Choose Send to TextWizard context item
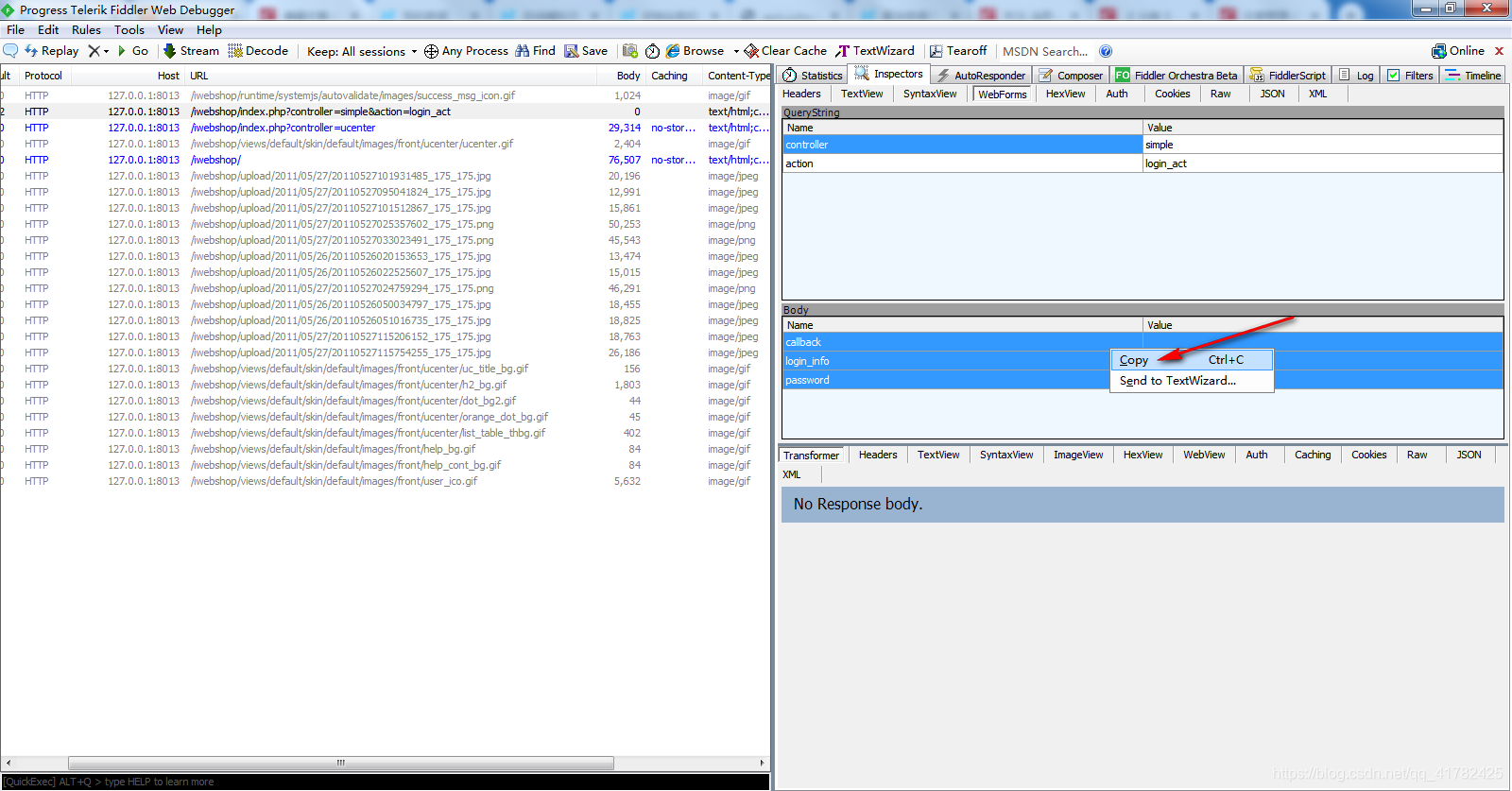The height and width of the screenshot is (791, 1512). (x=1192, y=381)
